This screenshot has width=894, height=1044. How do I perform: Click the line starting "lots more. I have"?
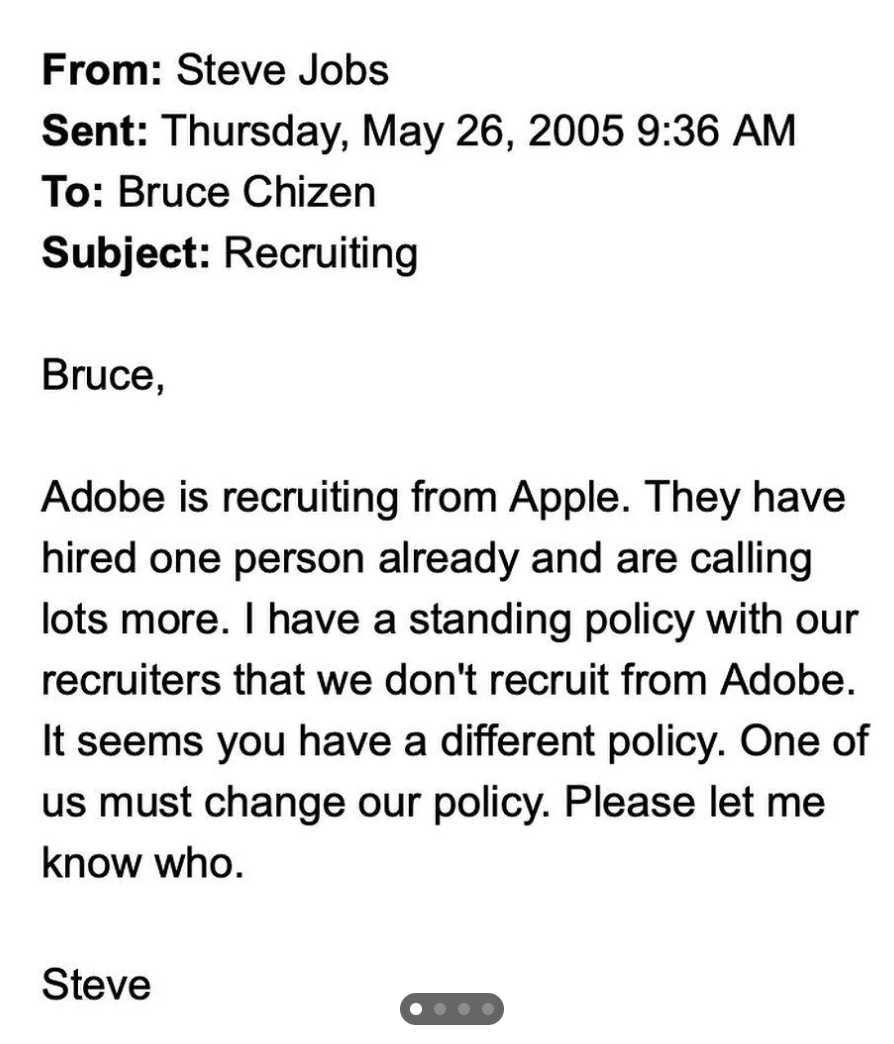tap(448, 619)
